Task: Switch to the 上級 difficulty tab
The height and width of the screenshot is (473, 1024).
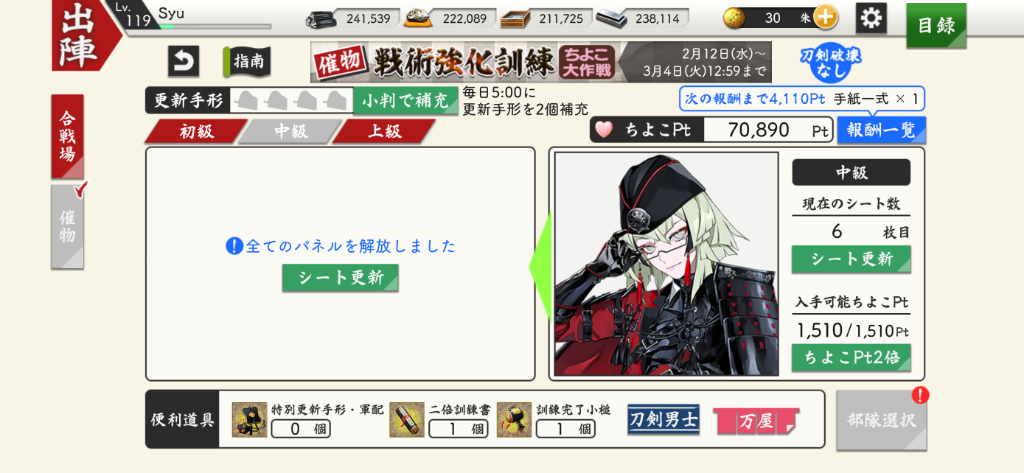Action: click(384, 131)
